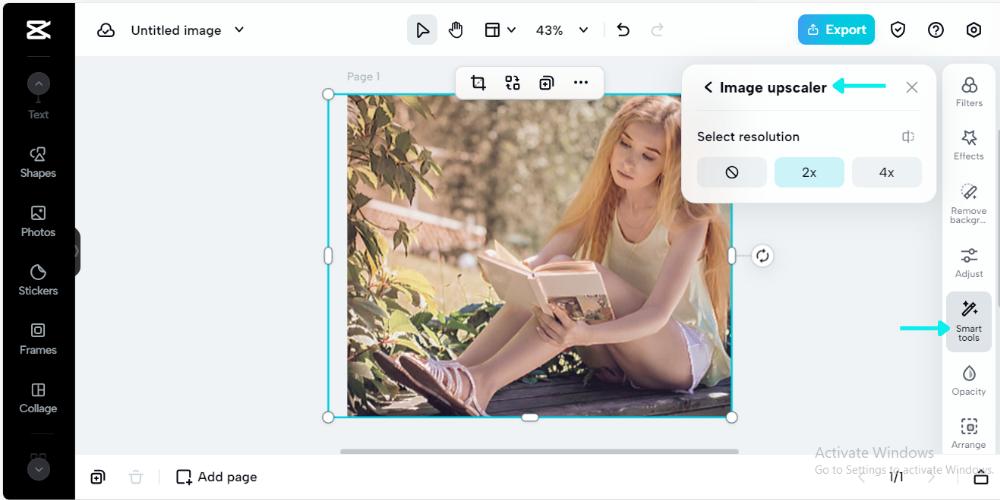1000x500 pixels.
Task: Open the 43% zoom dropdown
Action: pos(562,30)
